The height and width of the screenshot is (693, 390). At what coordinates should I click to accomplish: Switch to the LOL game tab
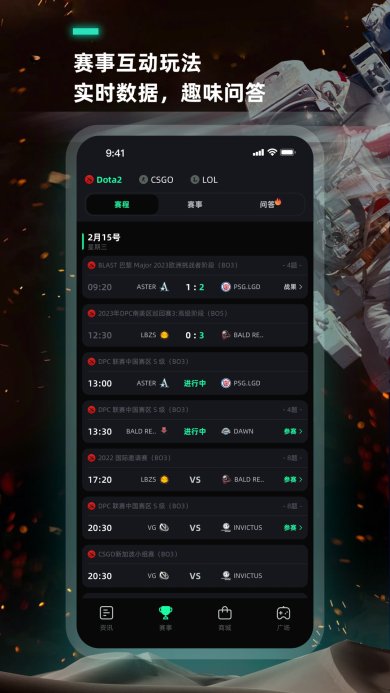204,180
